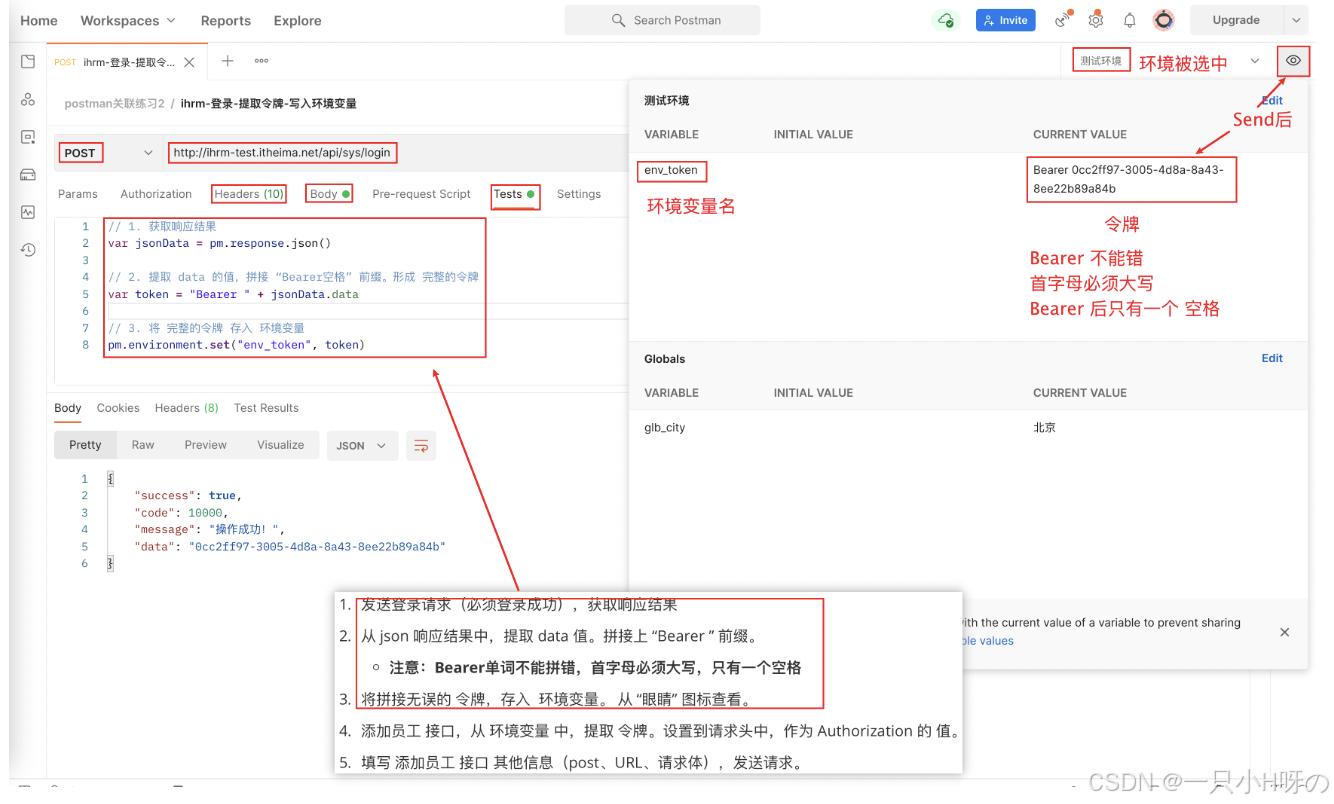The height and width of the screenshot is (804, 1334).
Task: Open the environment selector dropdown
Action: pyautogui.click(x=1255, y=61)
